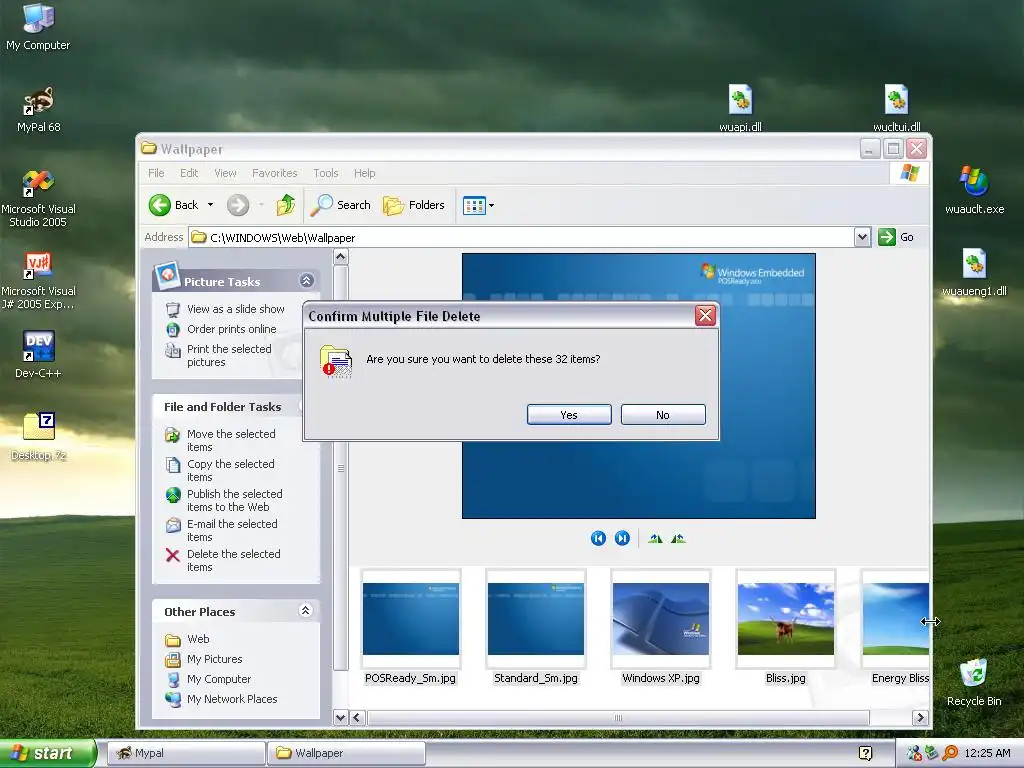Screen dimensions: 1024x768
Task: Go up one folder level
Action: pos(285,205)
